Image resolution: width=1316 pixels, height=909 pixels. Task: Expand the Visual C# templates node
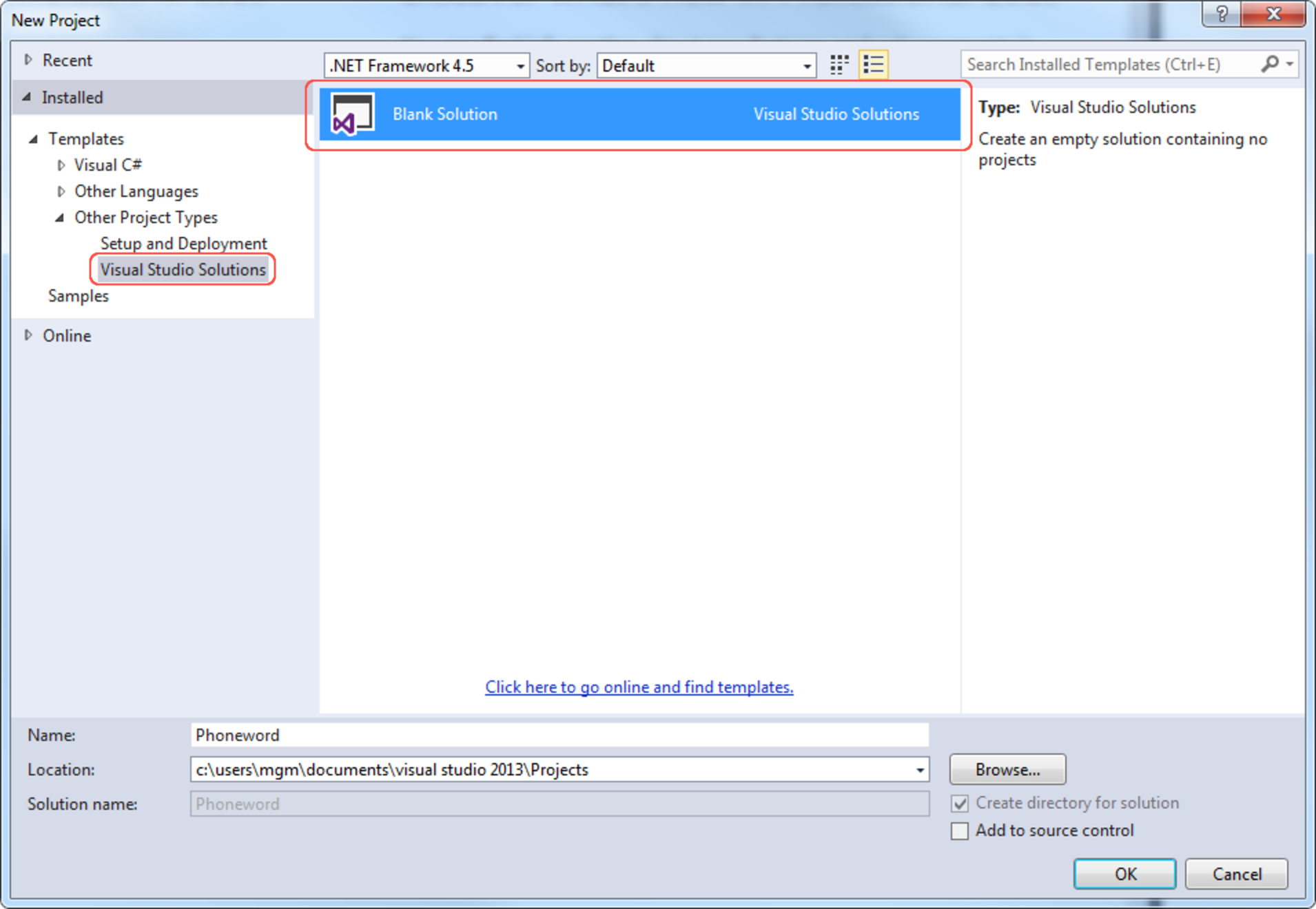[x=61, y=165]
